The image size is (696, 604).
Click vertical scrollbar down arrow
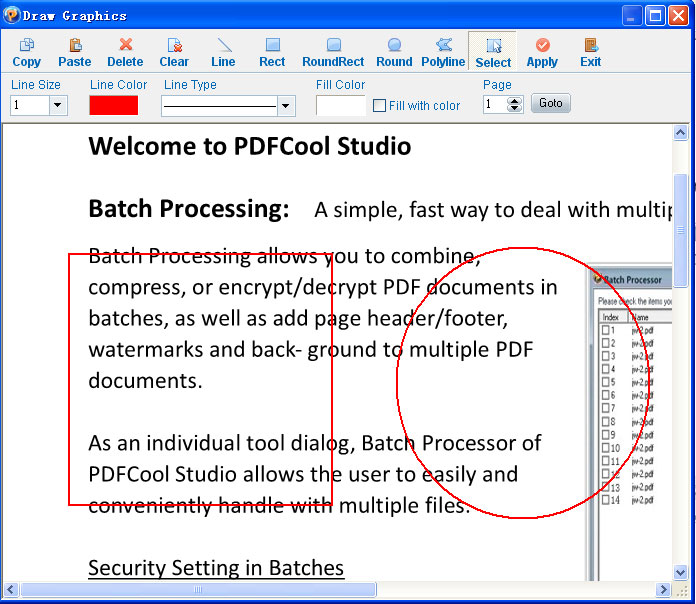point(680,572)
